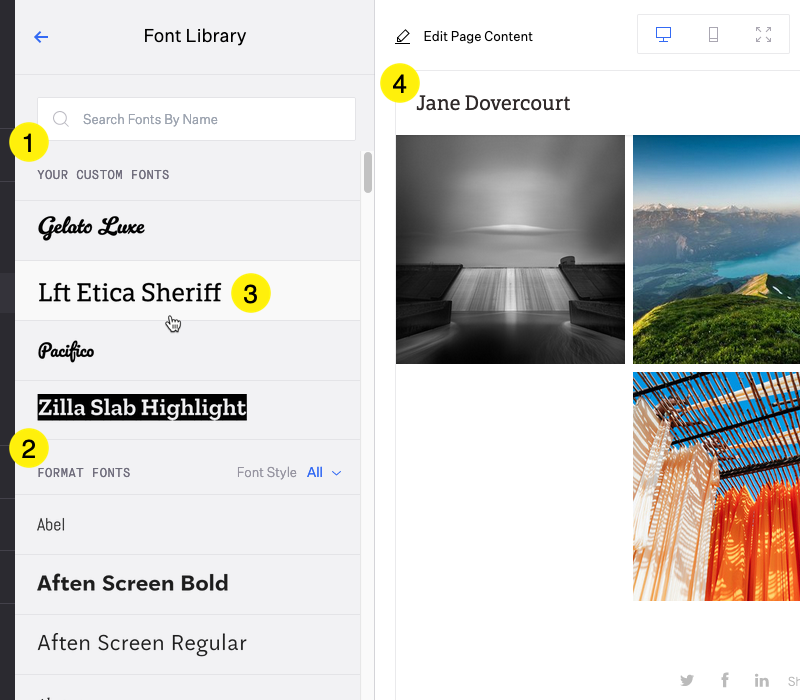Select the Abel font
The width and height of the screenshot is (800, 700).
[x=188, y=524]
